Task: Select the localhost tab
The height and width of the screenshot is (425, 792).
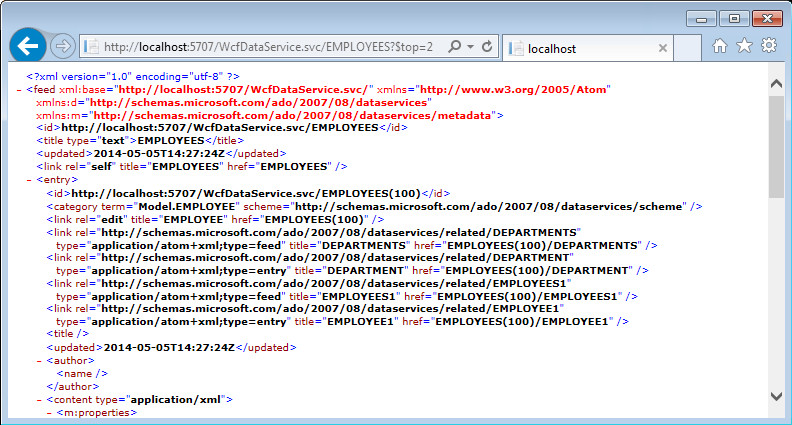Action: point(588,49)
